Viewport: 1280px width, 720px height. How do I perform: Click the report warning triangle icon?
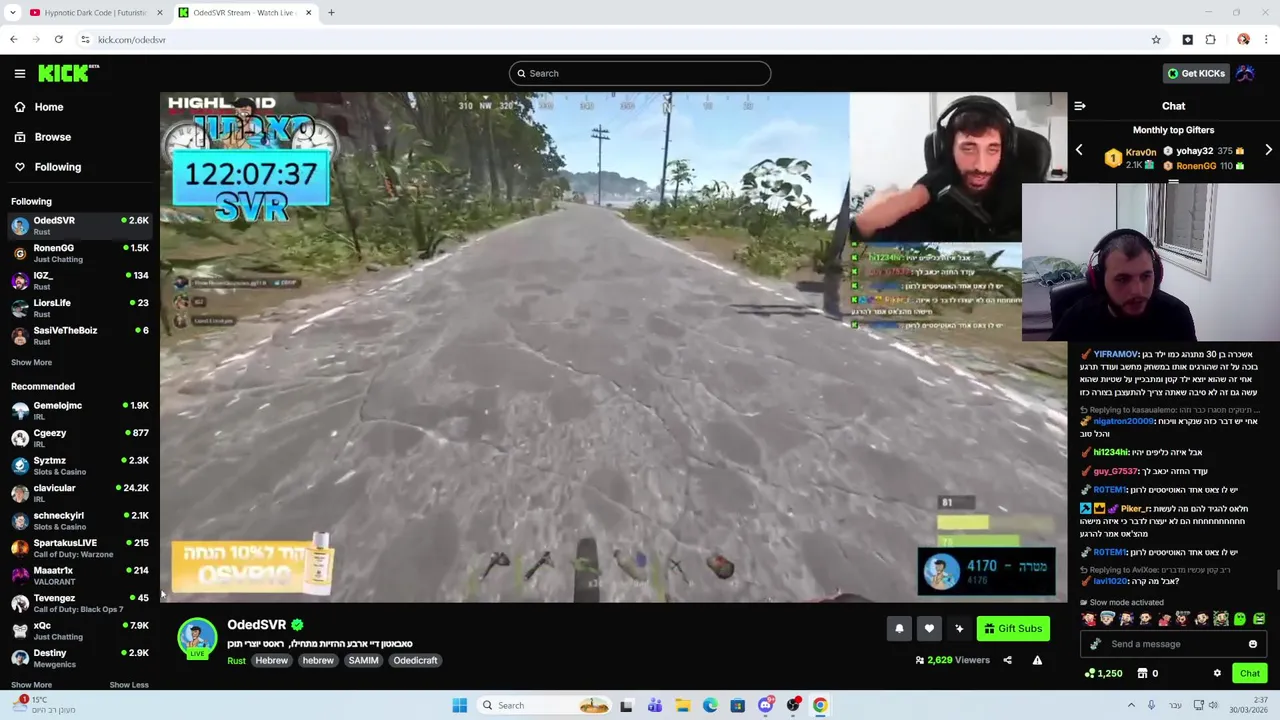(1037, 660)
